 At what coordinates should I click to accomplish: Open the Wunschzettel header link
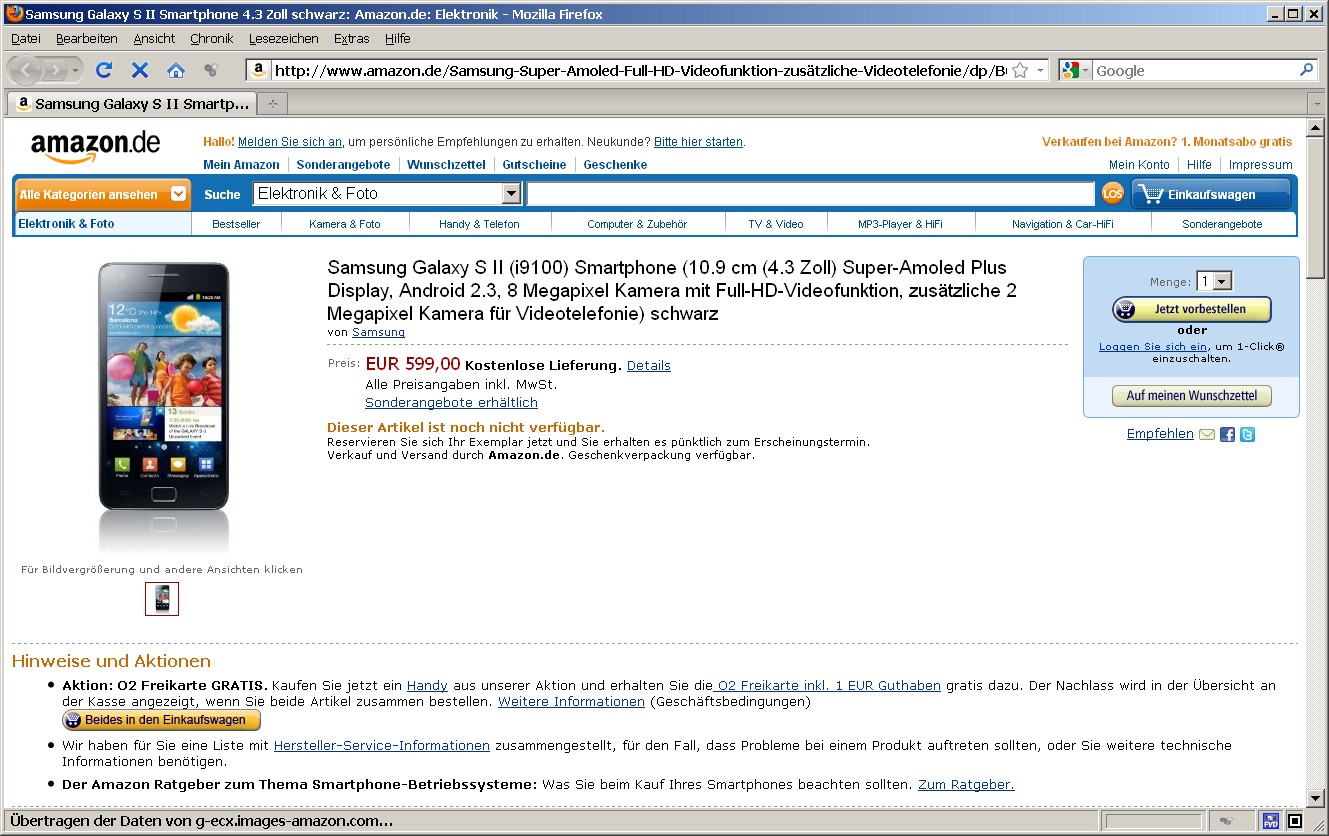click(x=446, y=165)
